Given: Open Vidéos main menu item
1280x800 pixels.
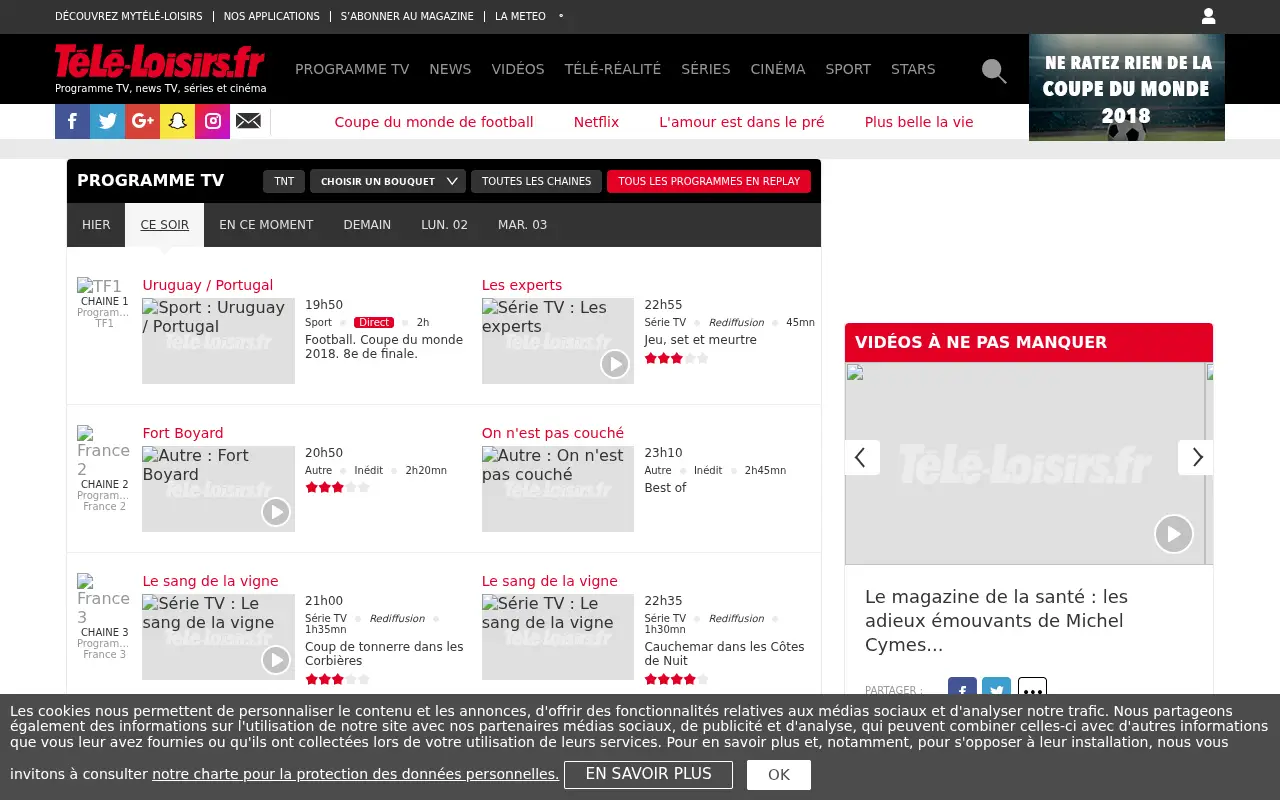Looking at the screenshot, I should (518, 69).
